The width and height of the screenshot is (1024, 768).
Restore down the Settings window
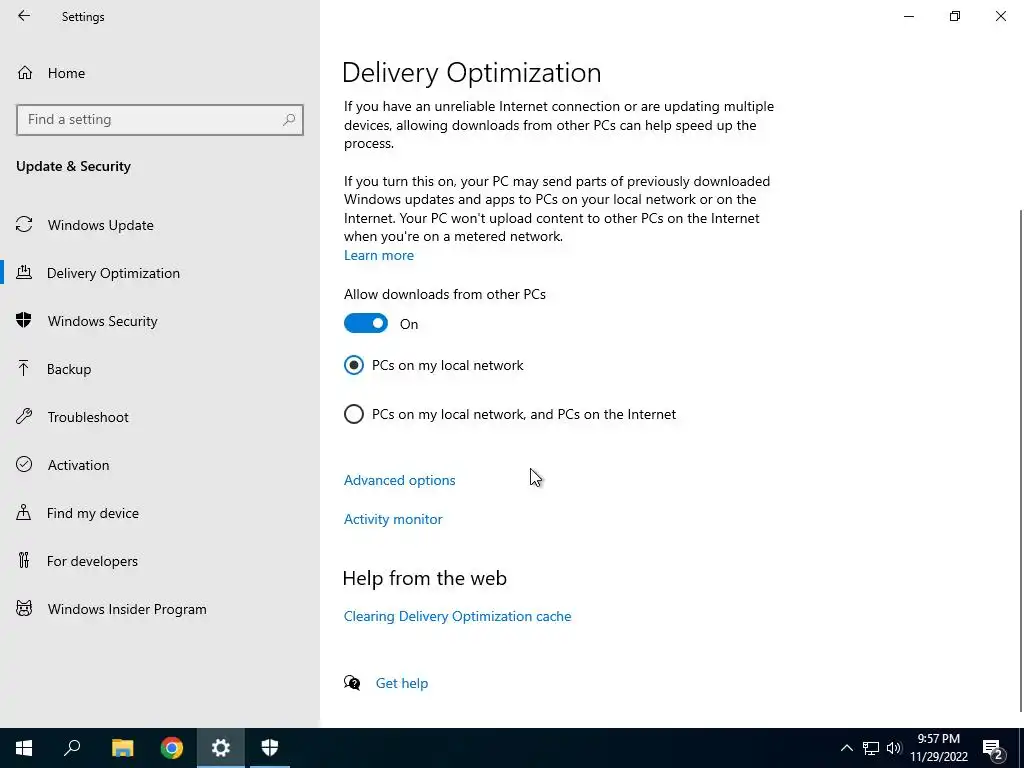[955, 16]
